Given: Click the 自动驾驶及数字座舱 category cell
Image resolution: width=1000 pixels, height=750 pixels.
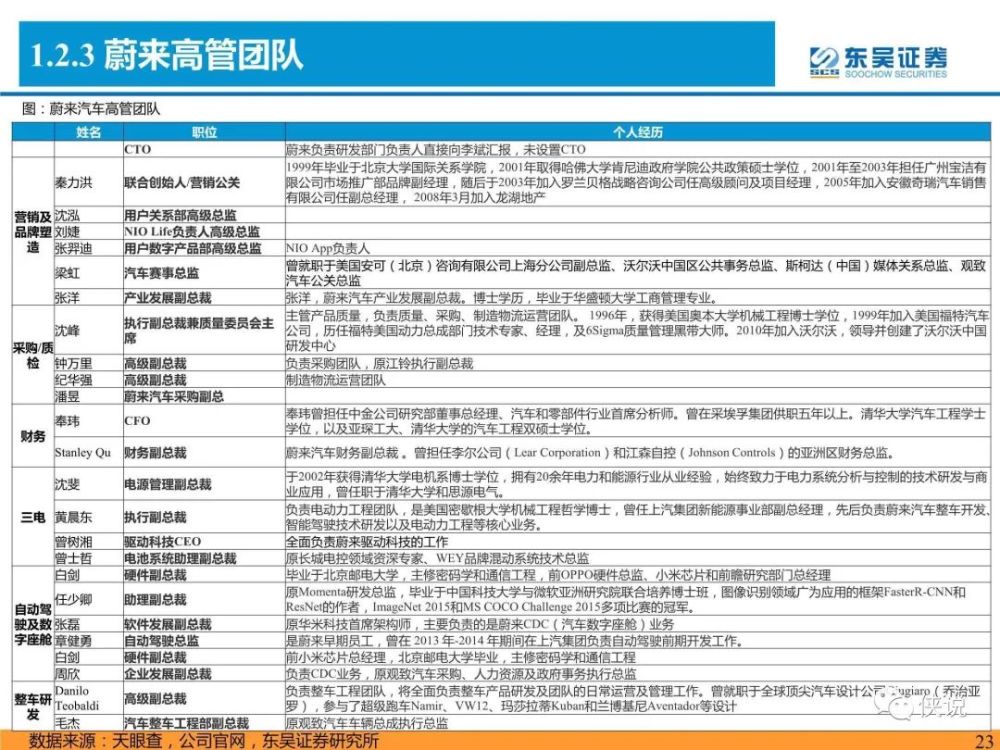Looking at the screenshot, I should (x=33, y=624).
